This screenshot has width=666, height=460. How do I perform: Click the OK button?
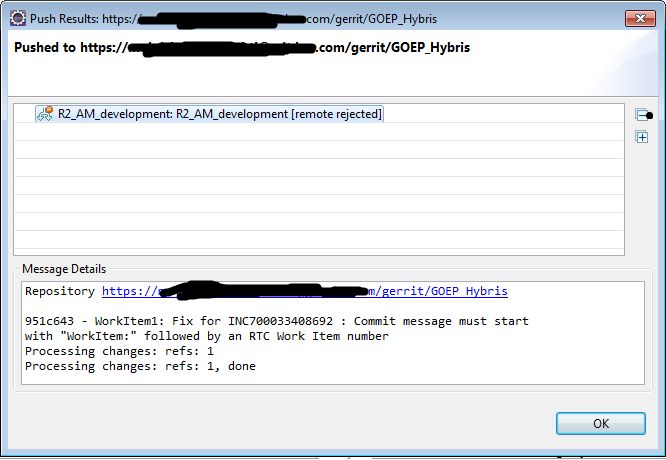coord(601,423)
